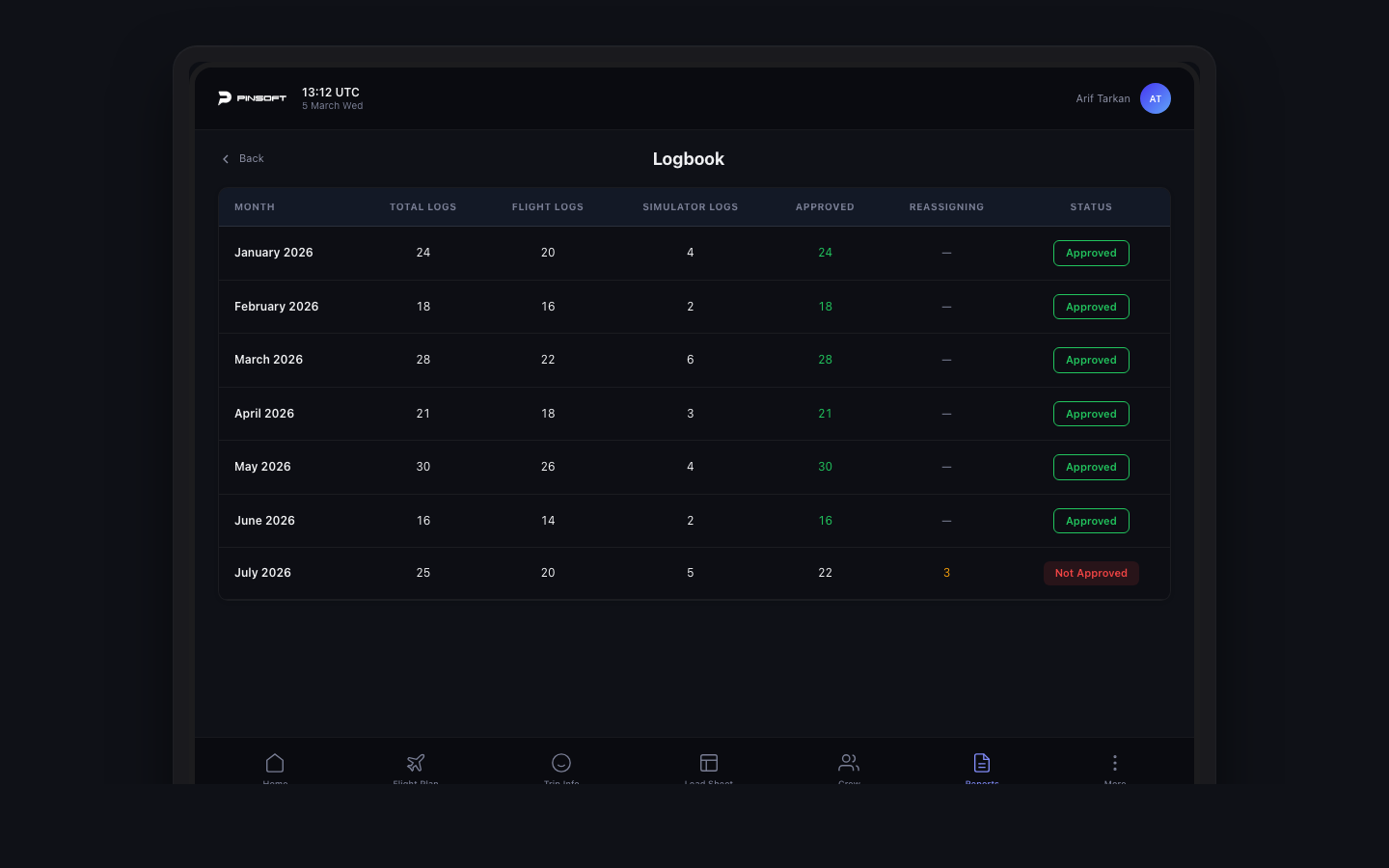The height and width of the screenshot is (868, 1389).
Task: Tap the More three-dot icon
Action: point(1115,763)
